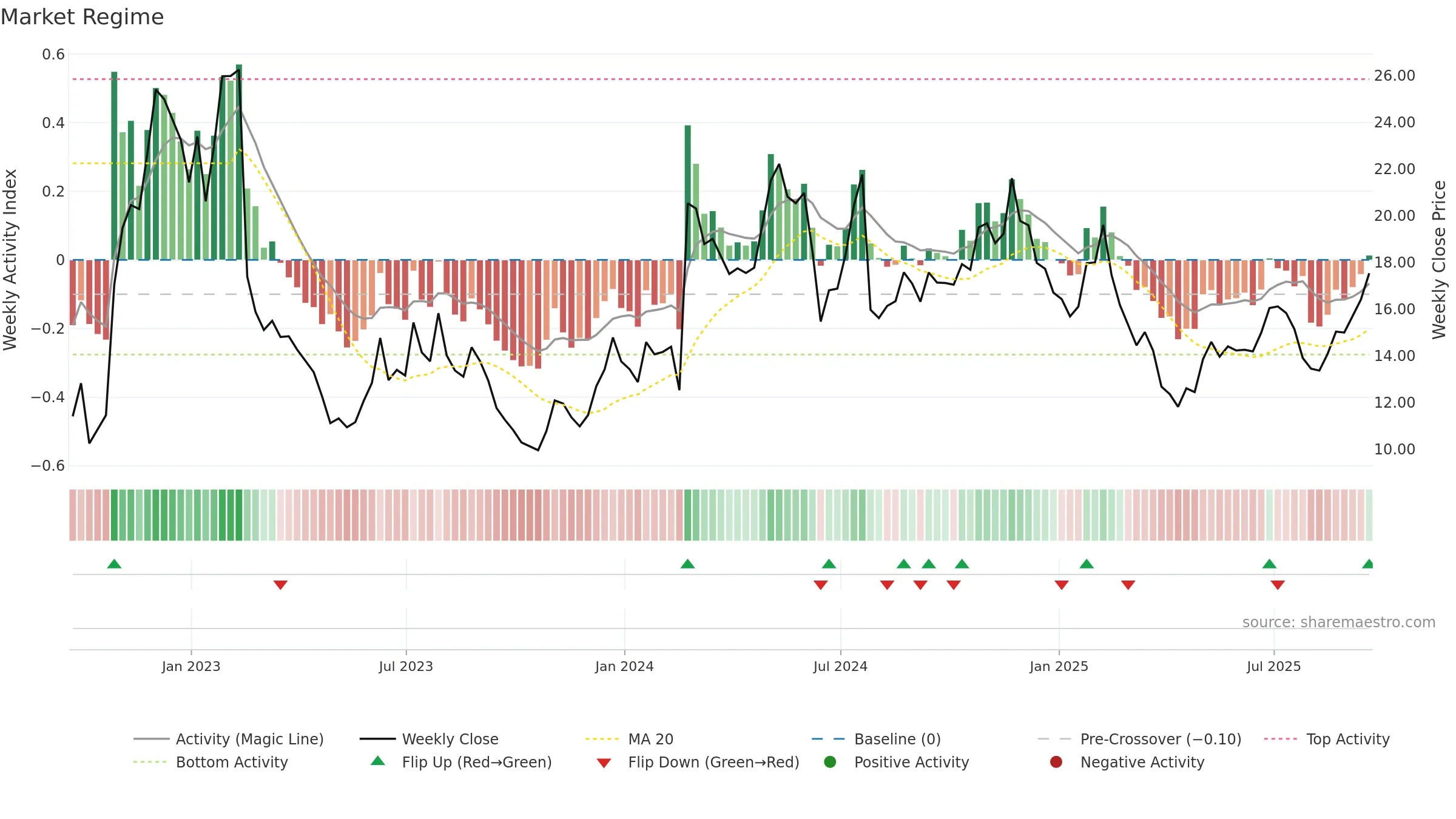Select the Flip Up triangle in February 2024
Screen dimensions: 1456x819
(x=687, y=564)
